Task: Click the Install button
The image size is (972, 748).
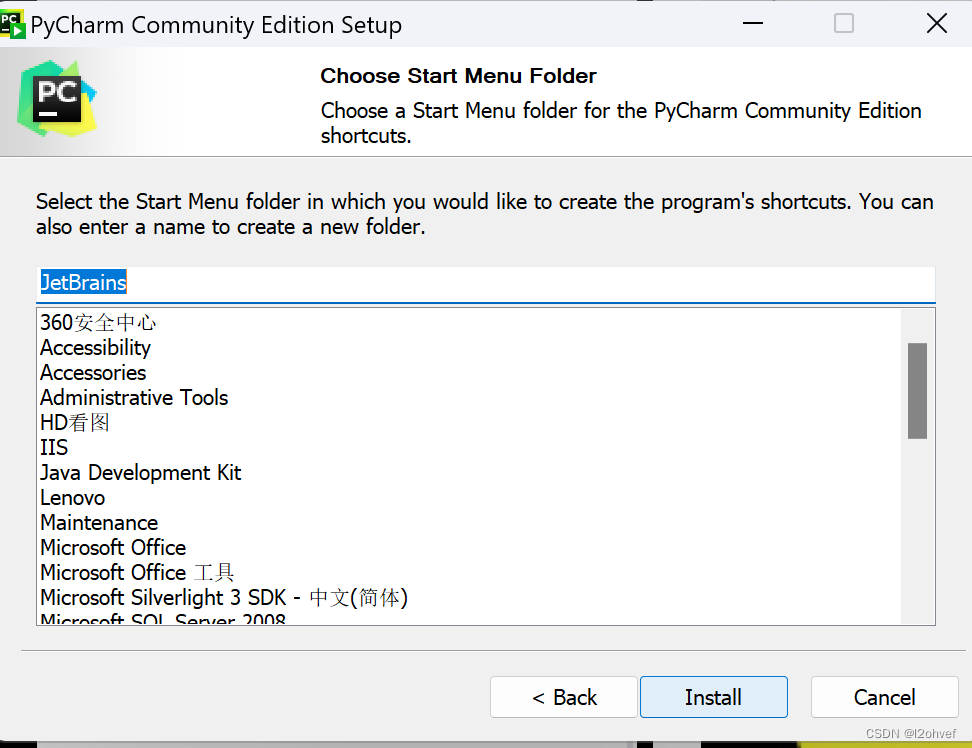Action: 713,697
